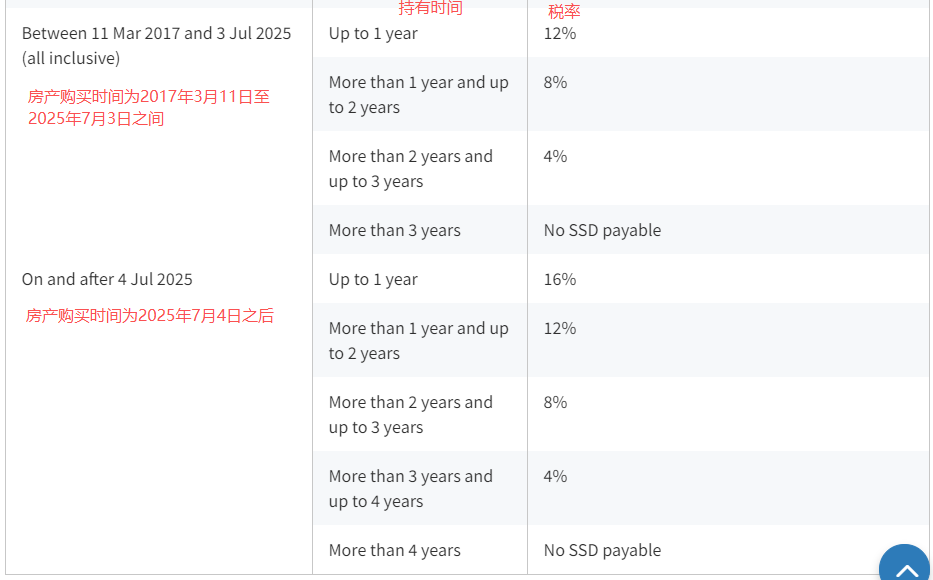Viewport: 933px width, 580px height.
Task: Click the red 持有时间 annotation
Action: tap(430, 8)
